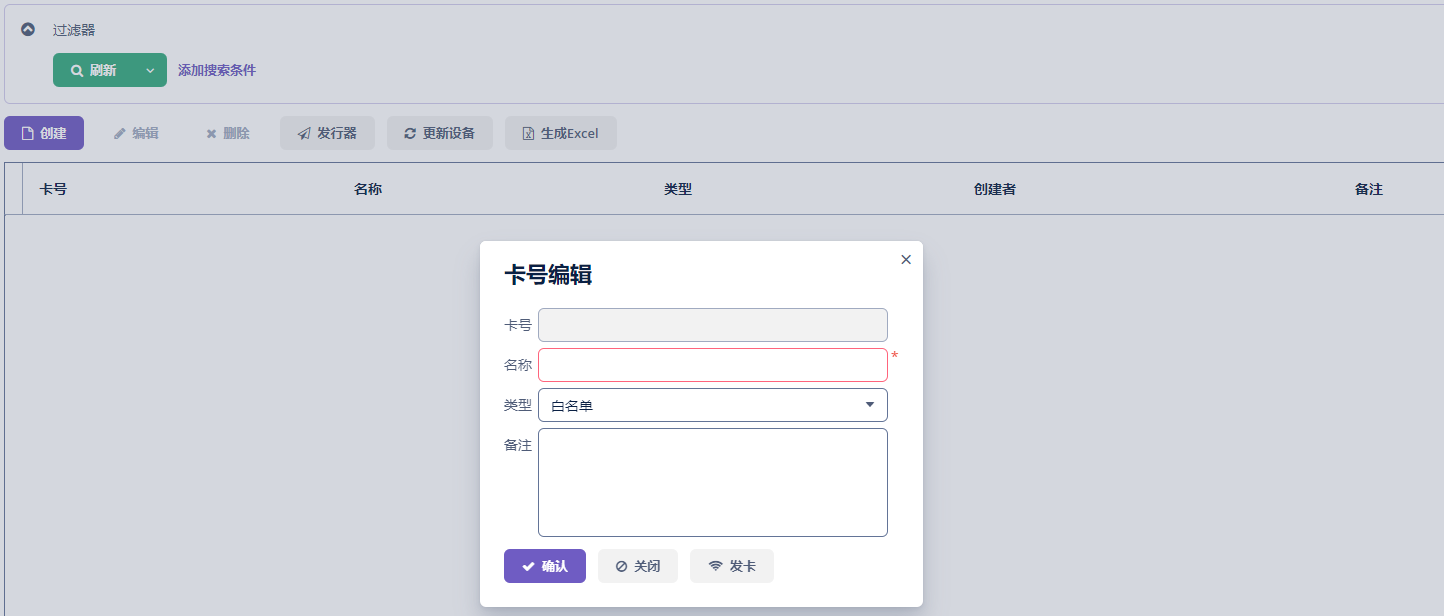Screen dimensions: 1444x616
Task: Click the 发卡 issue card button
Action: pyautogui.click(x=732, y=566)
